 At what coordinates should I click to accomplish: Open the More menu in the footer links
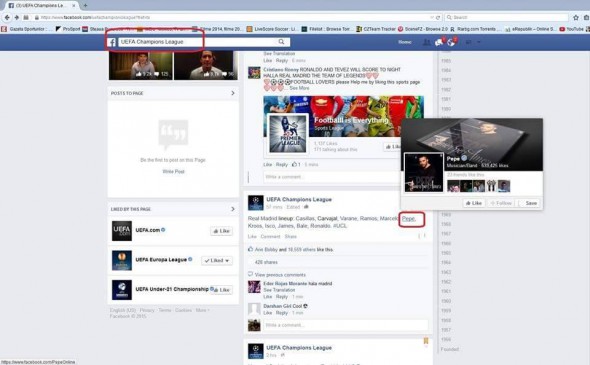pos(202,310)
